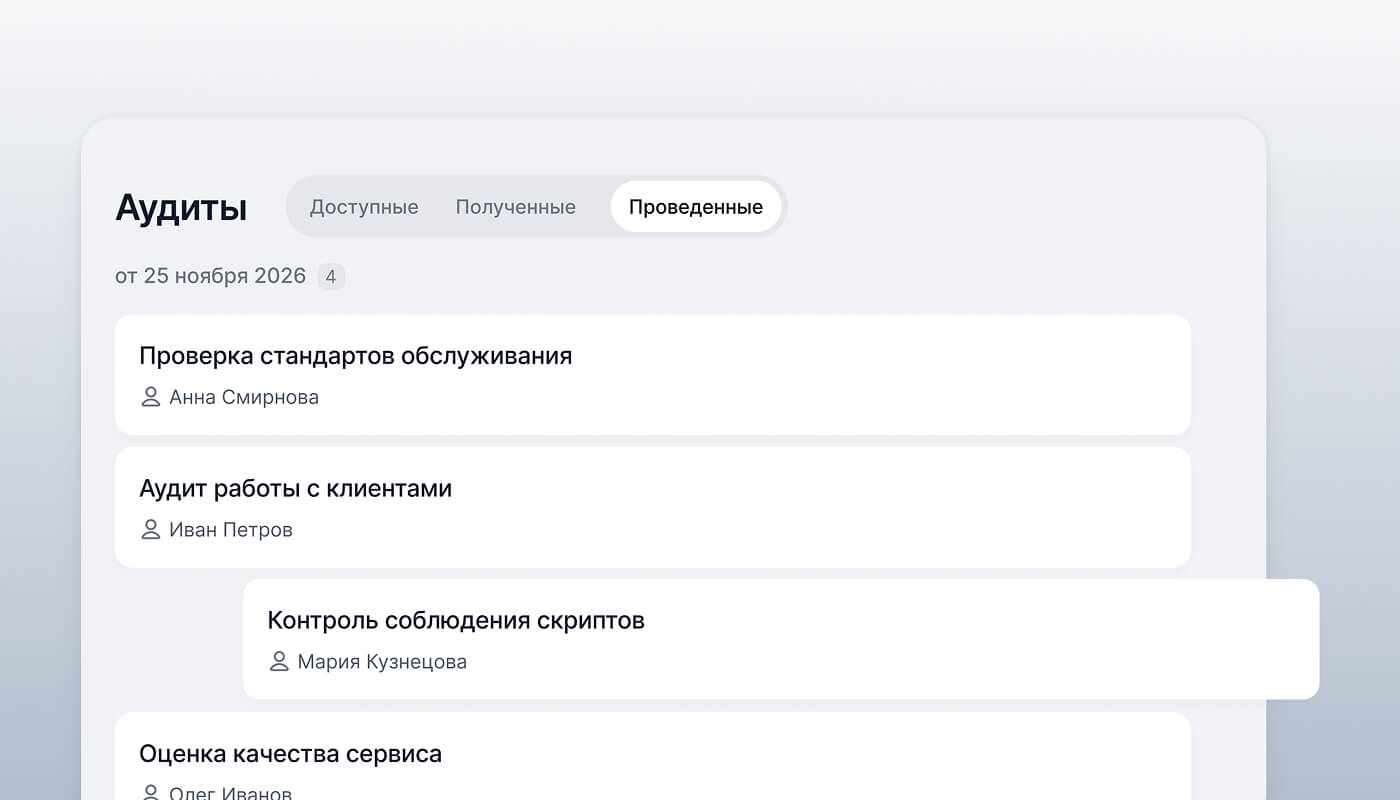Click person icon beside Иван Петров
This screenshot has height=800, width=1400.
tap(151, 529)
